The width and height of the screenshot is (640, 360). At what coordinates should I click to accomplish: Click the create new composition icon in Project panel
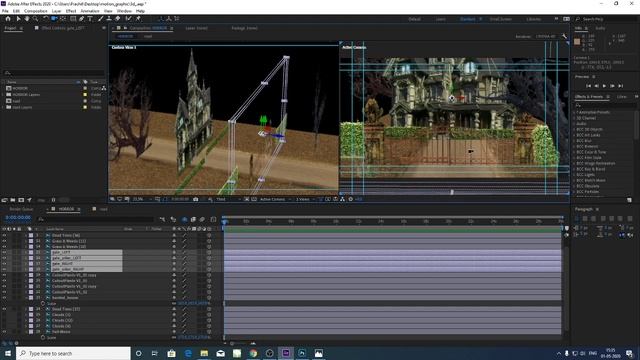(21, 200)
